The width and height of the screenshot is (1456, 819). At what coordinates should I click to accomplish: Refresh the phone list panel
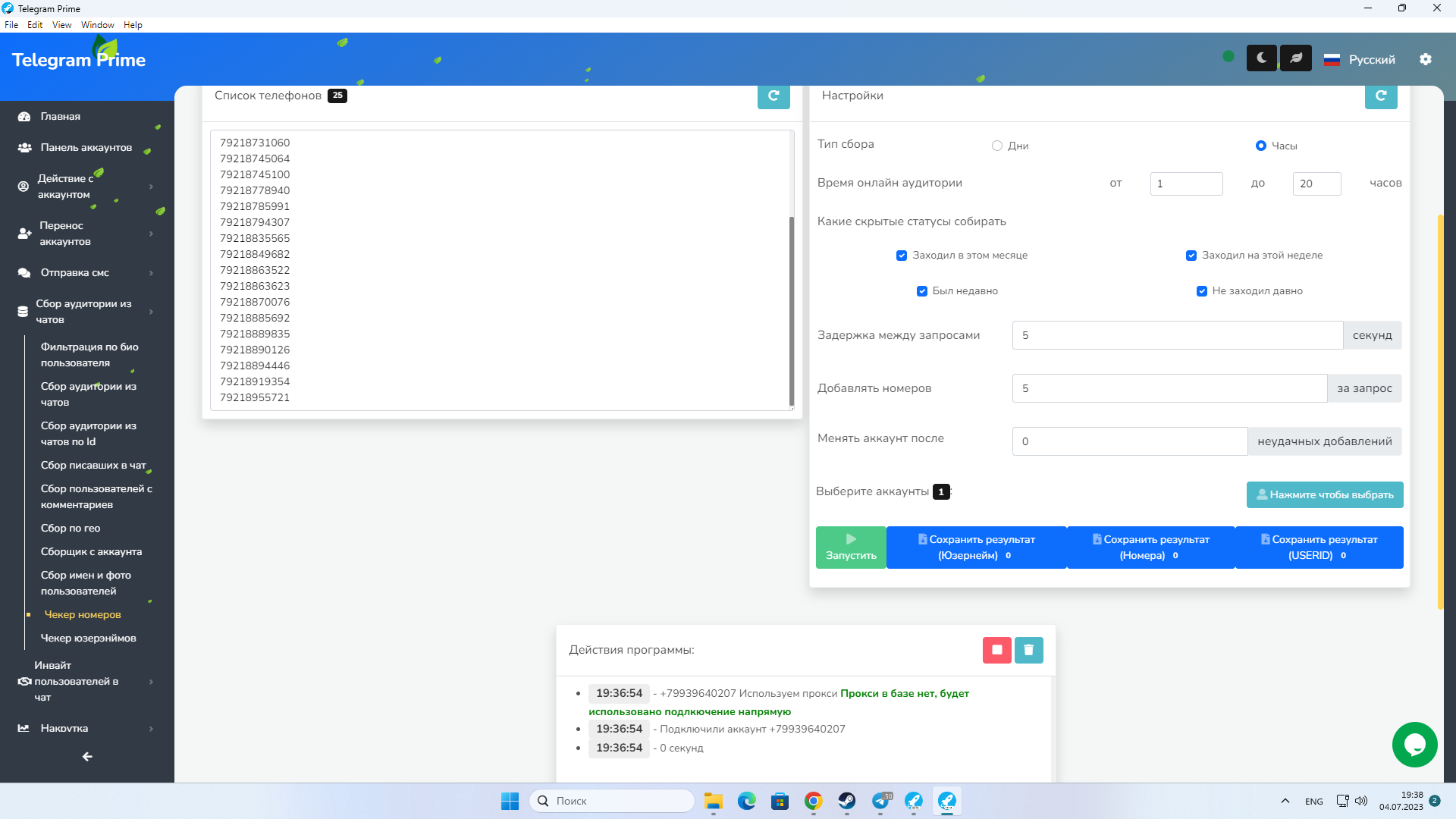(773, 96)
